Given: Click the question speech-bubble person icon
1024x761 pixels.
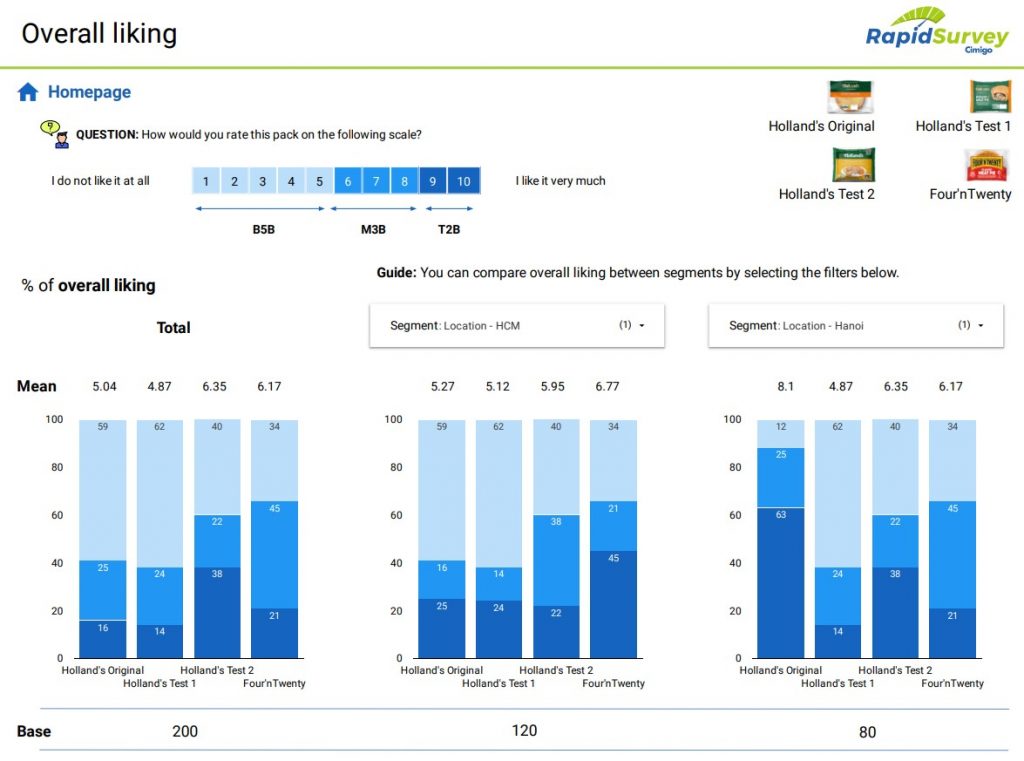Looking at the screenshot, I should click(55, 135).
